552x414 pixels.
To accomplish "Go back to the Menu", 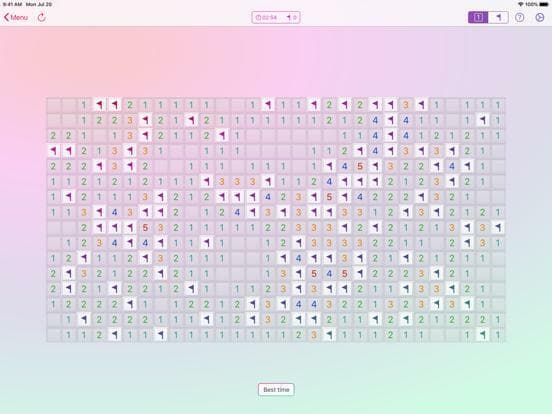I will [16, 17].
